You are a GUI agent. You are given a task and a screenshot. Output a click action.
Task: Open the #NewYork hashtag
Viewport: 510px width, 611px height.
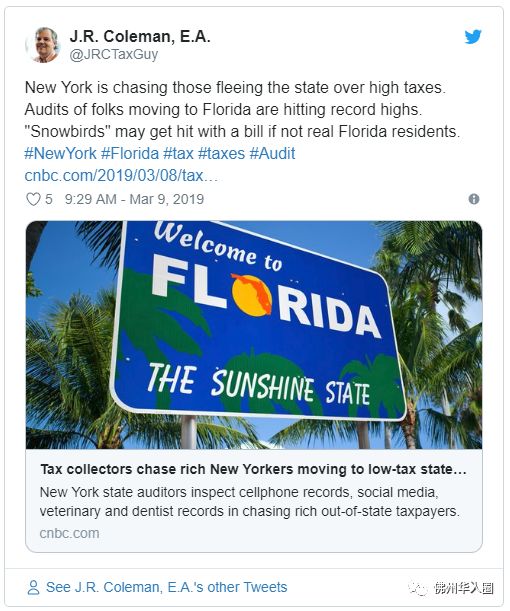[x=60, y=154]
